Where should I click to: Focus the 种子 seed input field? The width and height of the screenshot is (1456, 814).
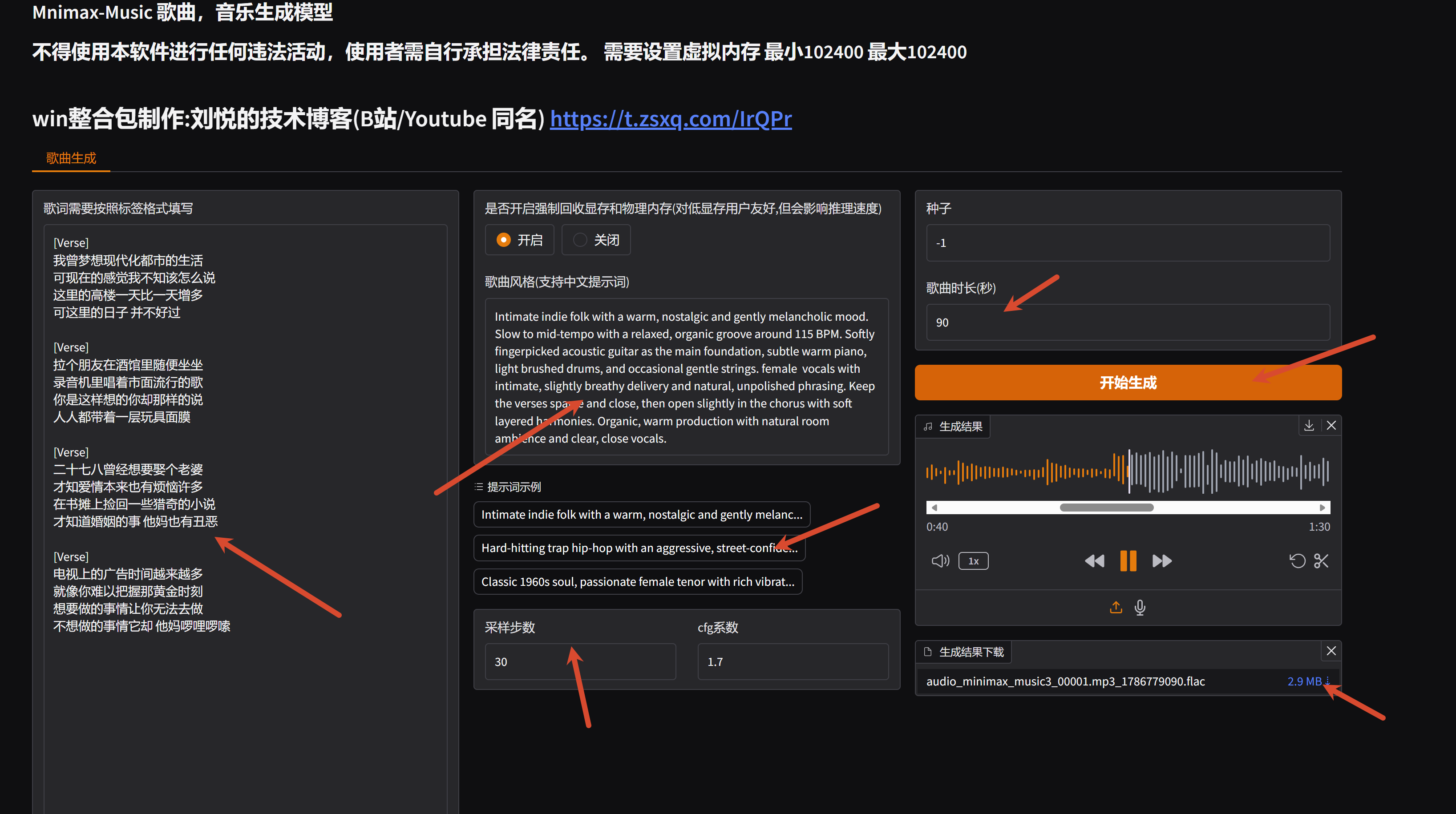pos(1128,243)
